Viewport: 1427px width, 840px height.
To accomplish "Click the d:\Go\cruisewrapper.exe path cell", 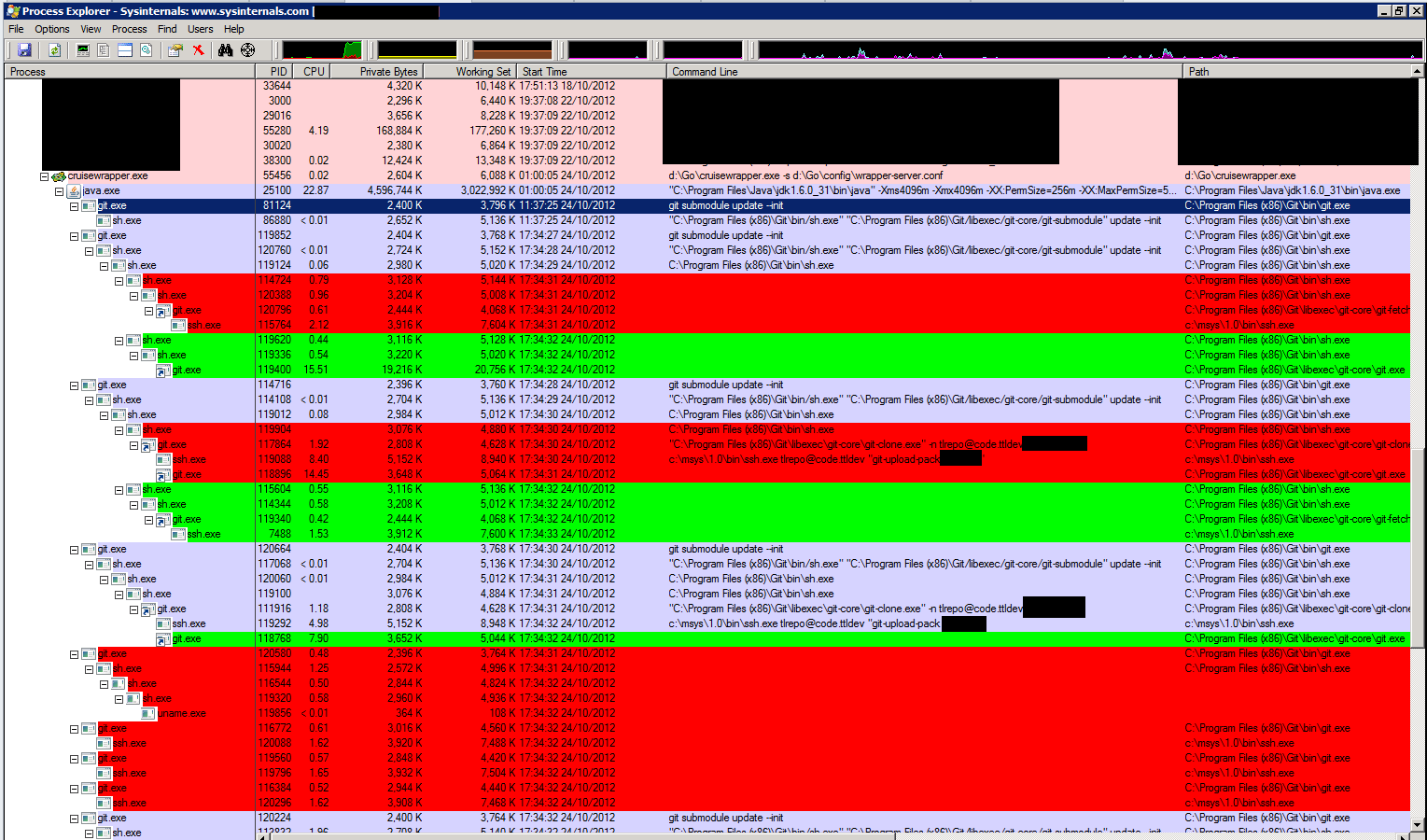I will coord(1240,175).
